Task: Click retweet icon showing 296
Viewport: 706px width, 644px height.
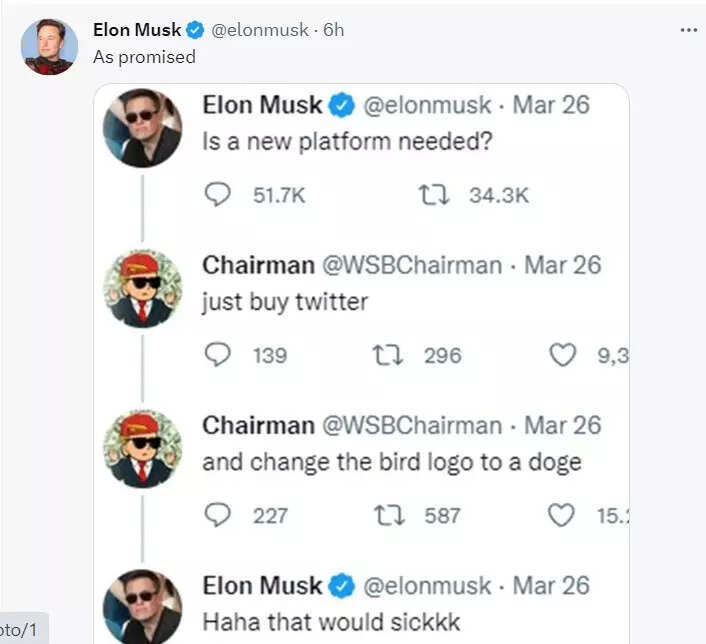Action: (x=389, y=354)
